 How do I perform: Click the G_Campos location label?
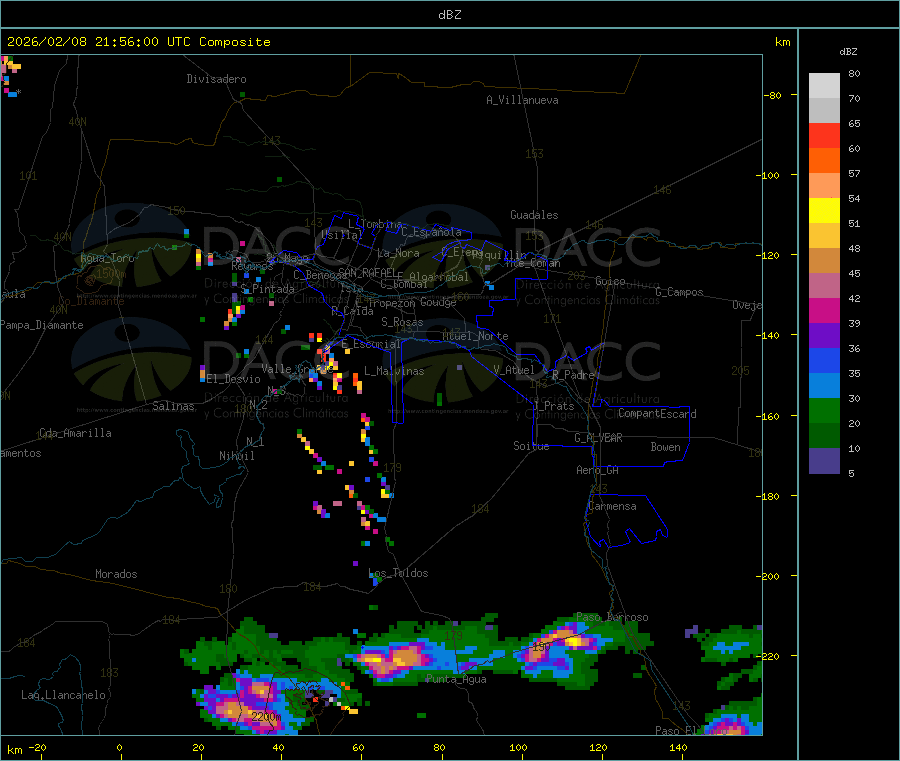(x=680, y=292)
